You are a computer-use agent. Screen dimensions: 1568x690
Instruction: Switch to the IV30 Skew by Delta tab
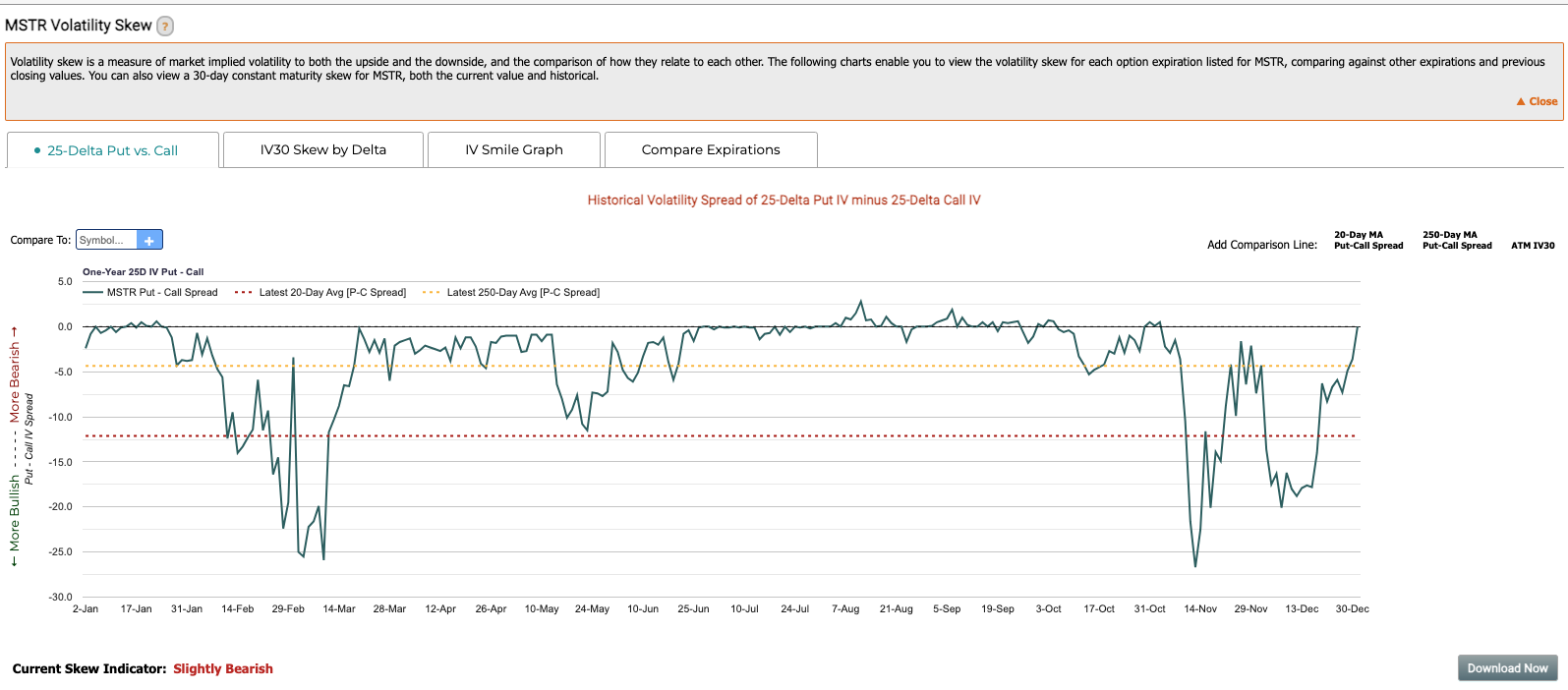point(323,150)
